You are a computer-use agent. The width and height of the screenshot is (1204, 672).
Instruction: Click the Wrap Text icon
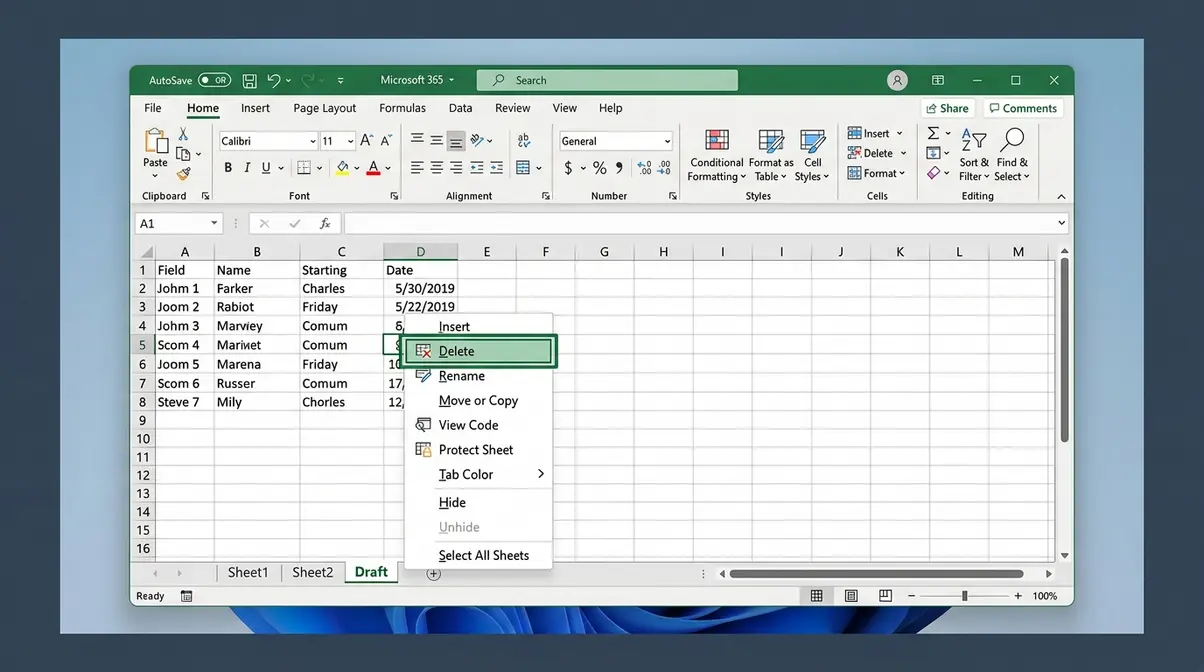[523, 140]
